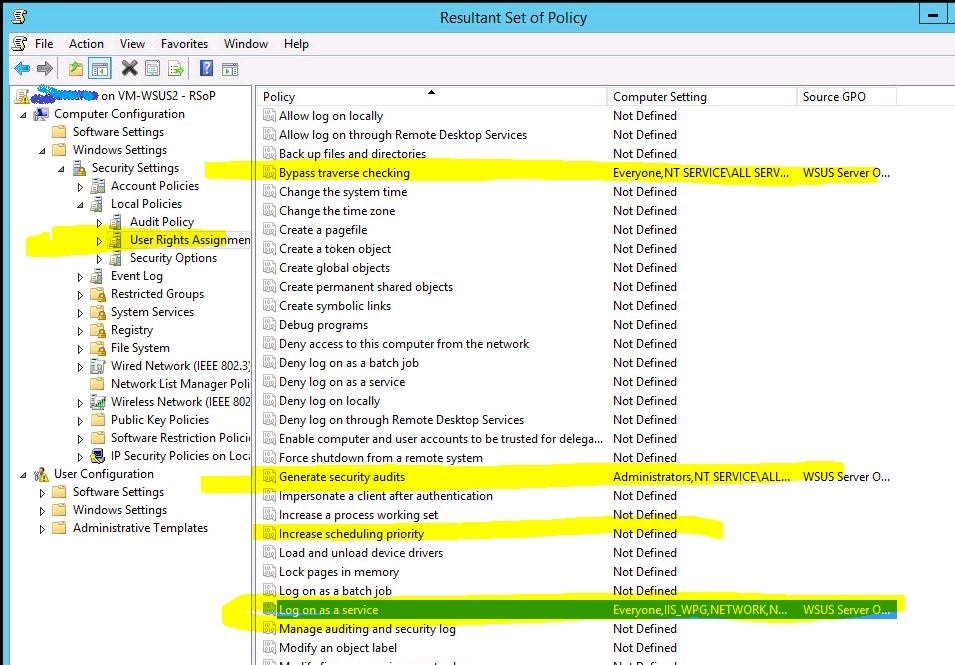Select the Properties toolbar icon
955x665 pixels.
[x=152, y=67]
